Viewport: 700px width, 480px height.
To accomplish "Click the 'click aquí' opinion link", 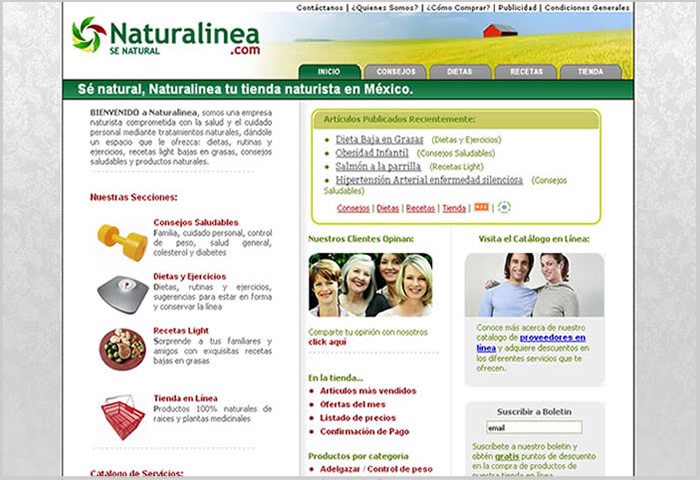I will [327, 342].
